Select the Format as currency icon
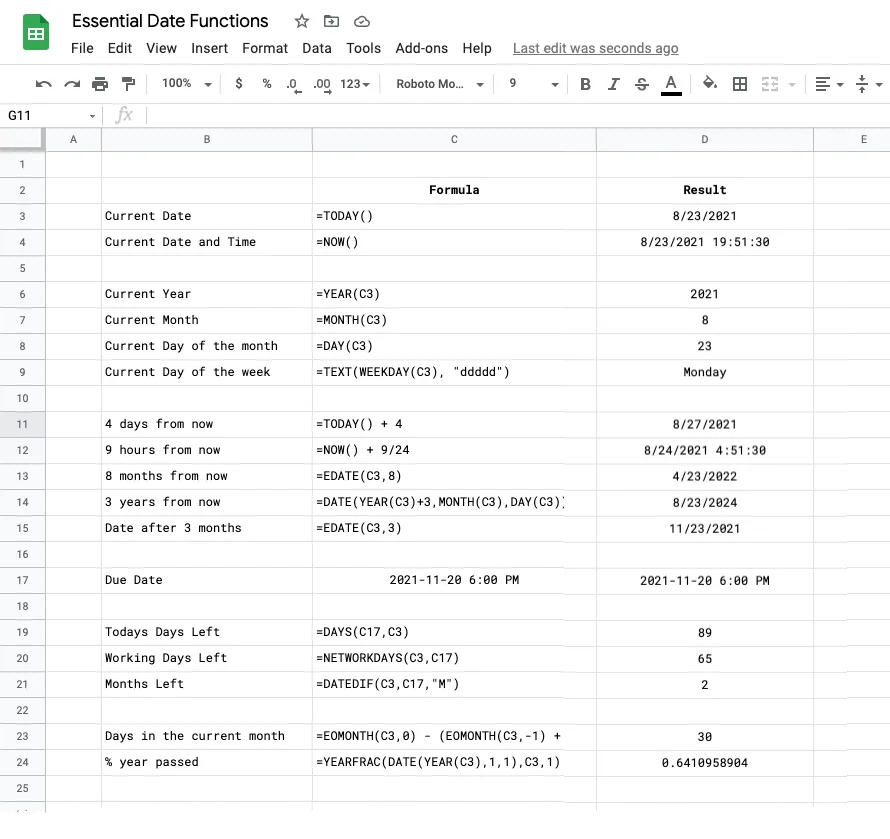Image resolution: width=890 pixels, height=839 pixels. 238,84
